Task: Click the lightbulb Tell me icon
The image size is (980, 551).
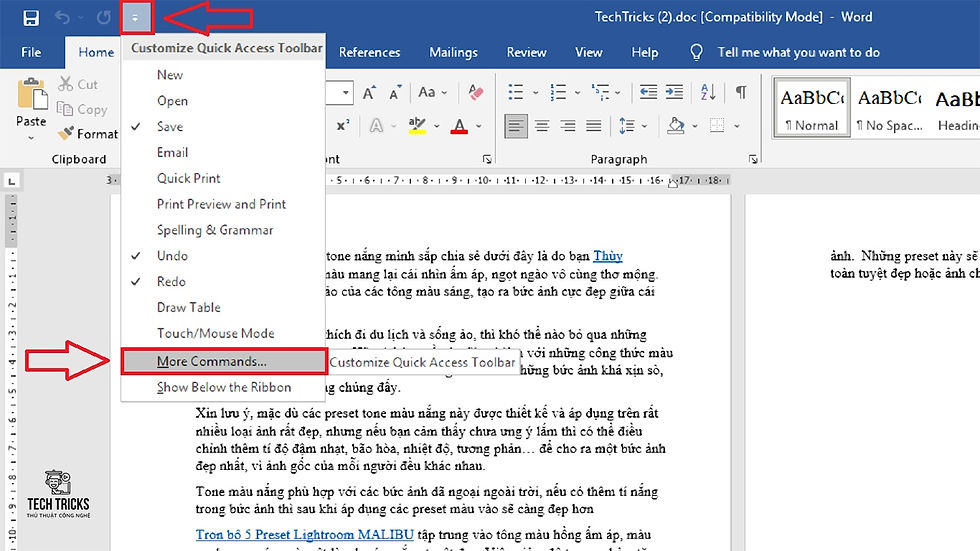Action: point(696,52)
